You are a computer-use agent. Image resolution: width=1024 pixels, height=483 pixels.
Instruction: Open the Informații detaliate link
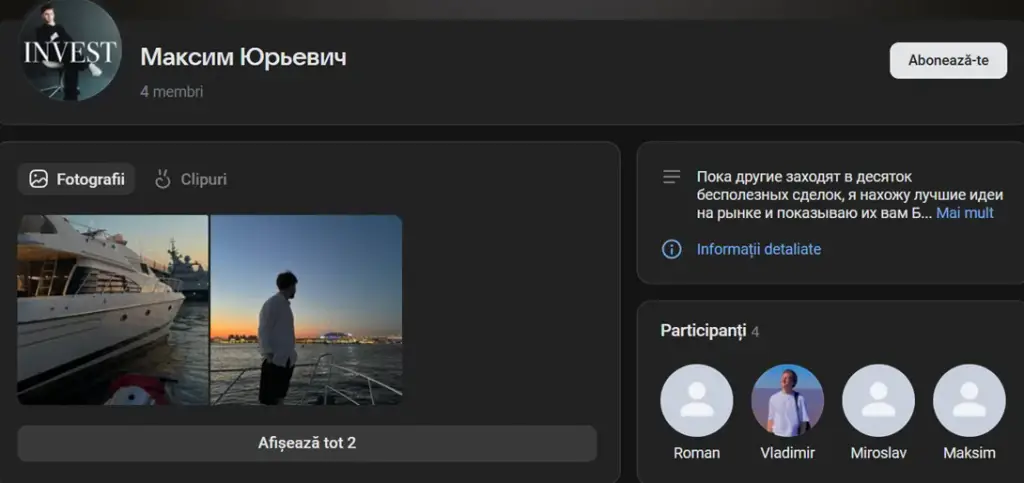(x=759, y=249)
